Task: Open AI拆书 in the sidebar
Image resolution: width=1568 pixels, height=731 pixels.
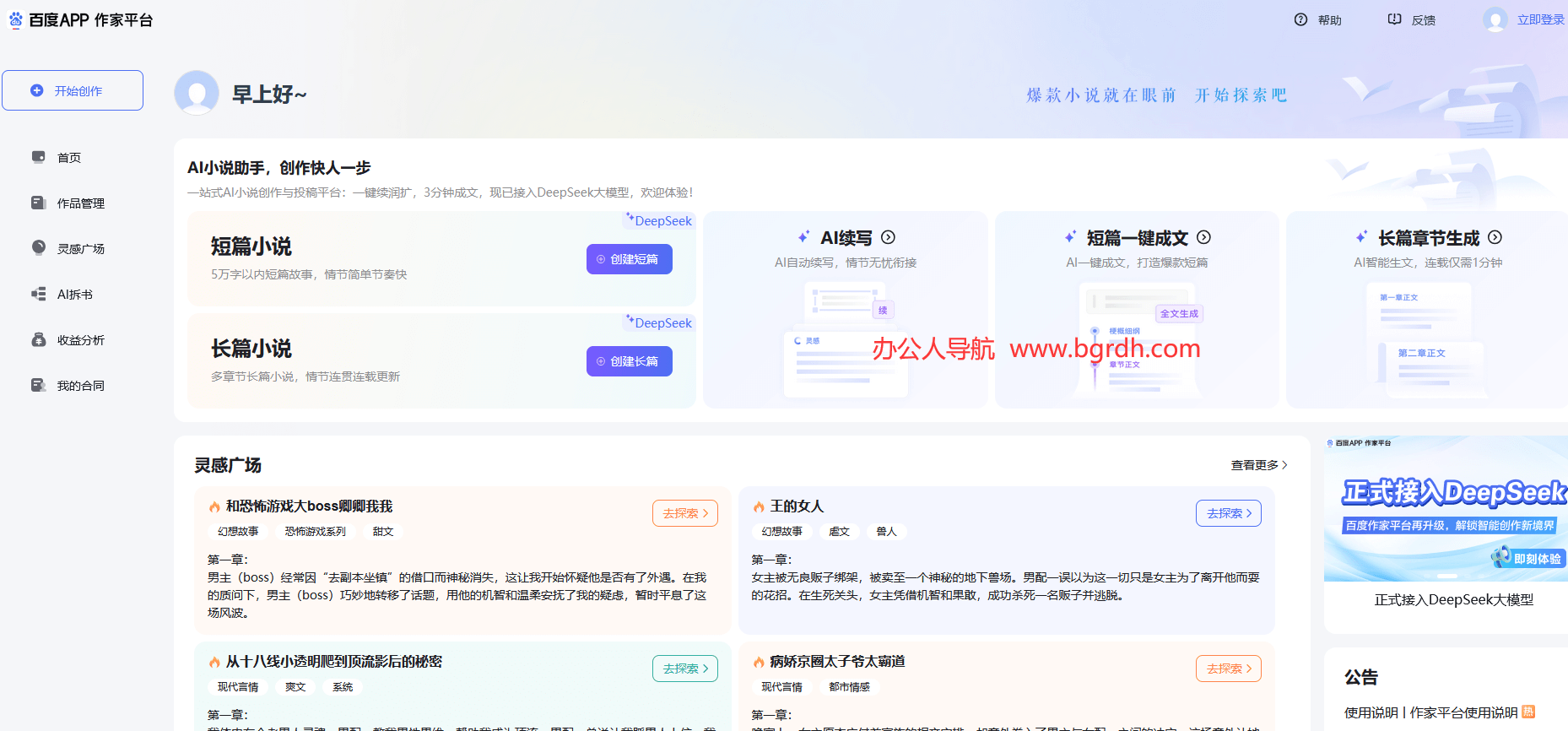Action: (75, 295)
